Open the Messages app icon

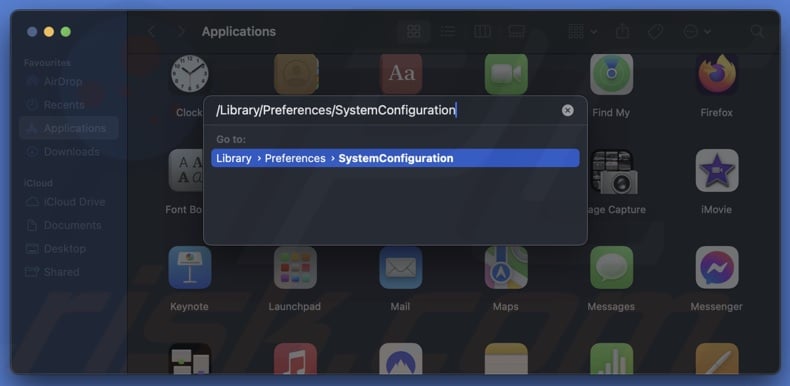point(612,268)
